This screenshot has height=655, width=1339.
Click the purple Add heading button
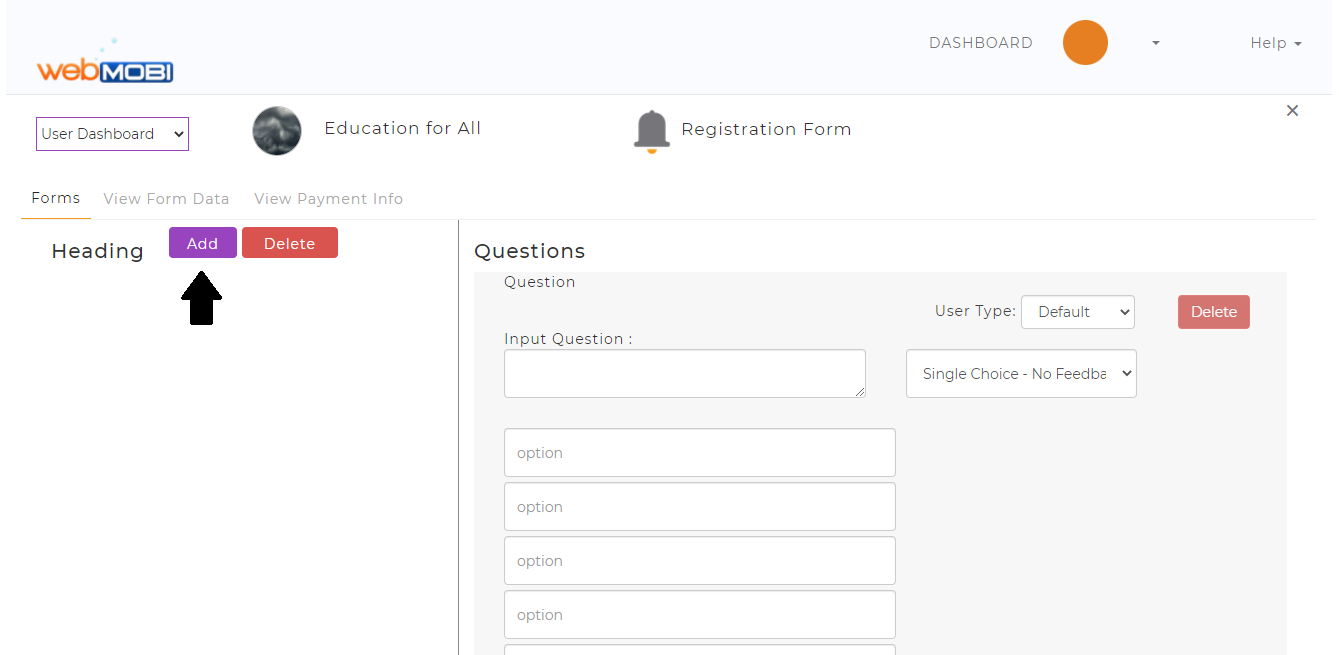point(203,243)
